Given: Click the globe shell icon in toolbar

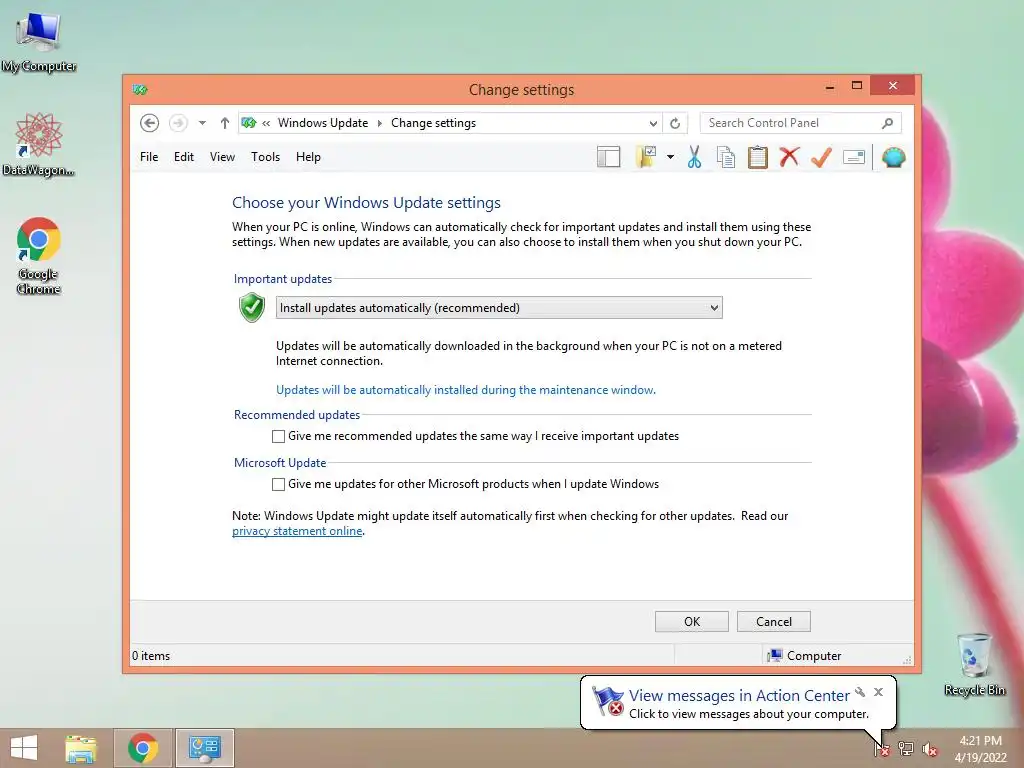Looking at the screenshot, I should pos(893,157).
